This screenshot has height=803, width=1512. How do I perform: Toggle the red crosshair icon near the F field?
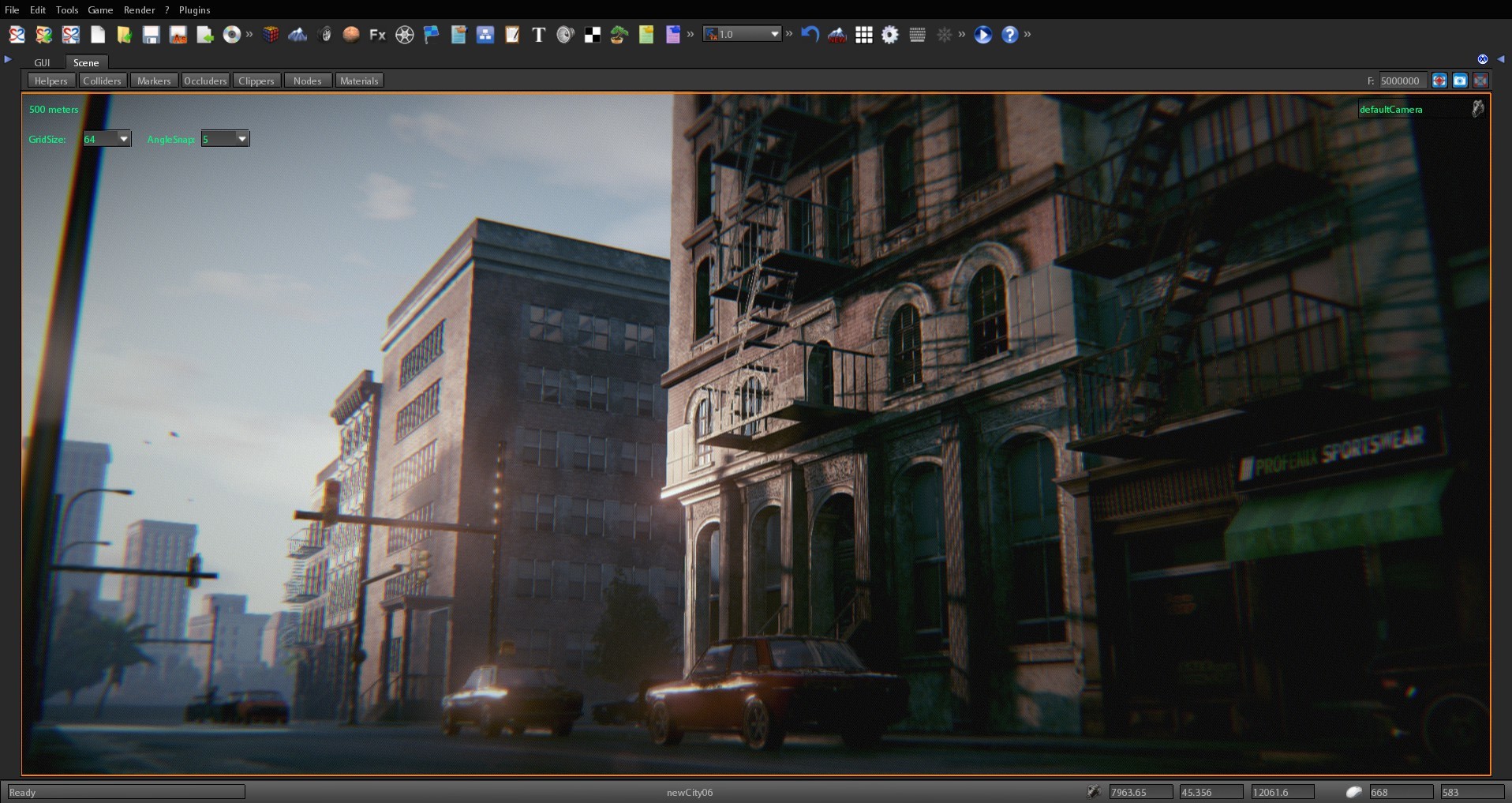(x=1439, y=80)
